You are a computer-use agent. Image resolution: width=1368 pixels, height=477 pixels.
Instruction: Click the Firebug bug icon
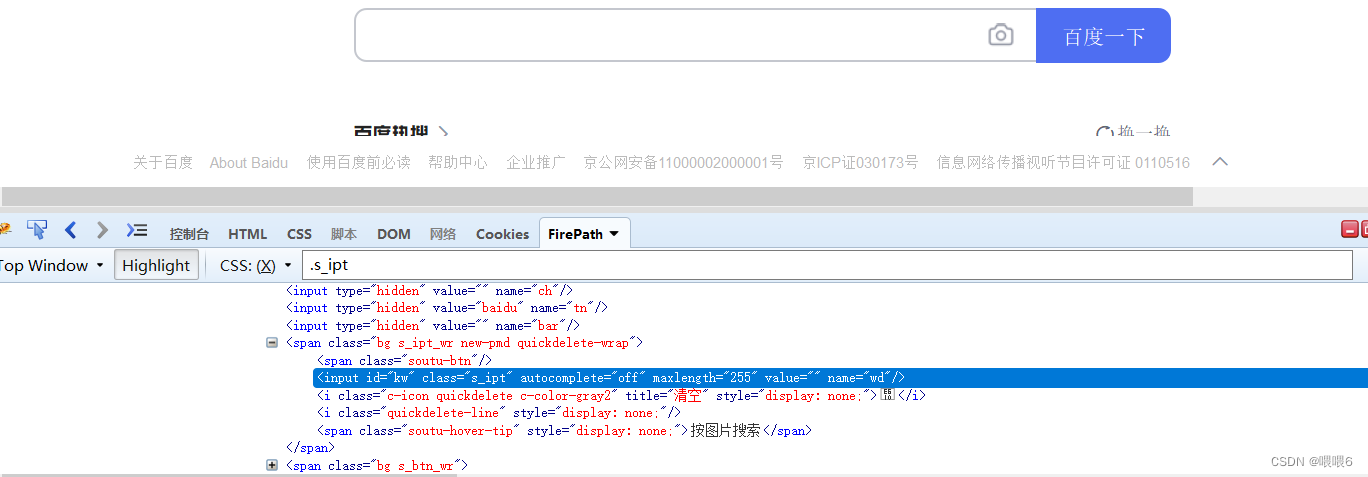tap(4, 231)
